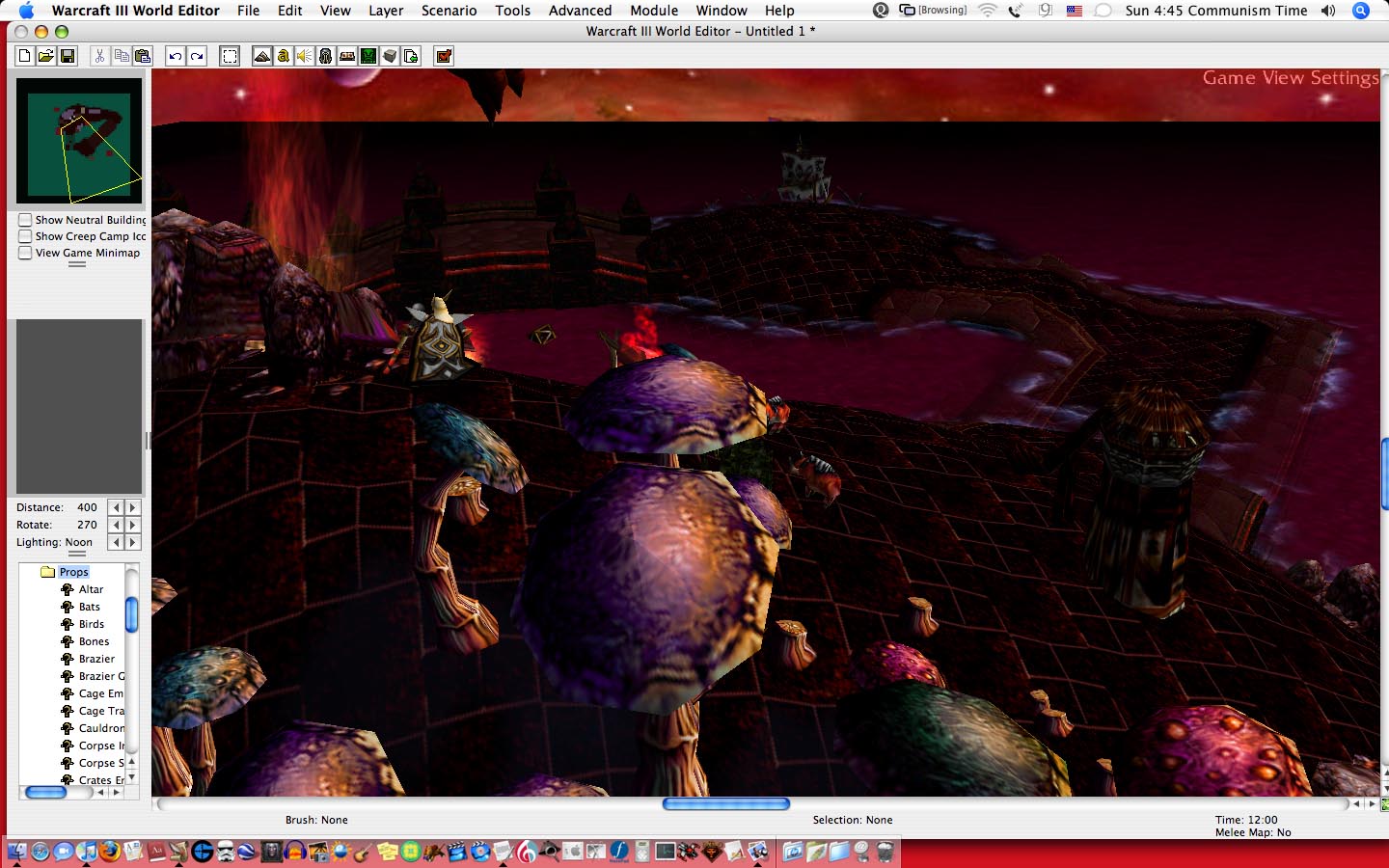
Task: Advance Lighting setting with right arrow
Action: (x=133, y=542)
